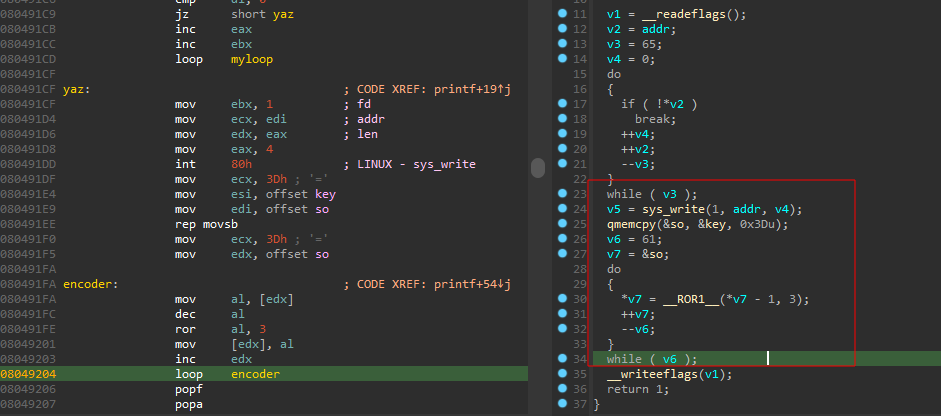Click the 'yaz:' label definition in disassembly

[x=76, y=89]
